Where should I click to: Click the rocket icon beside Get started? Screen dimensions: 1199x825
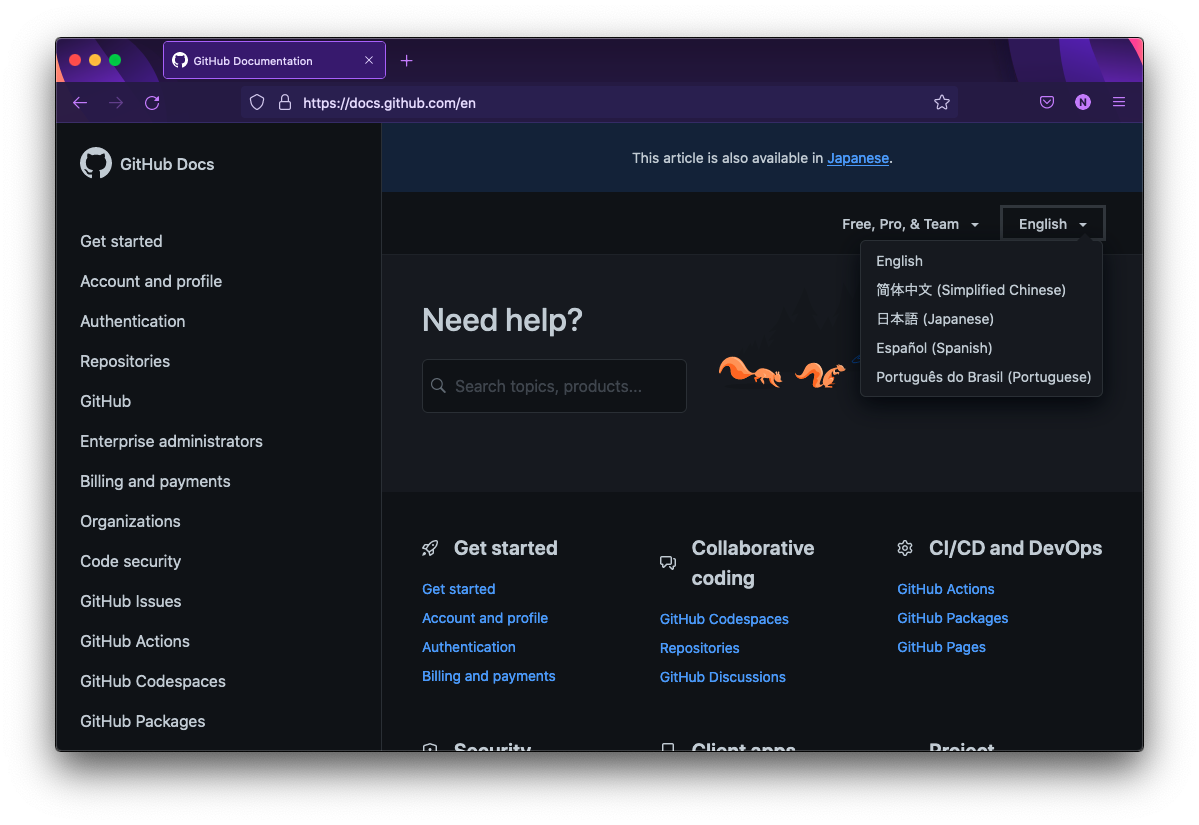(430, 548)
